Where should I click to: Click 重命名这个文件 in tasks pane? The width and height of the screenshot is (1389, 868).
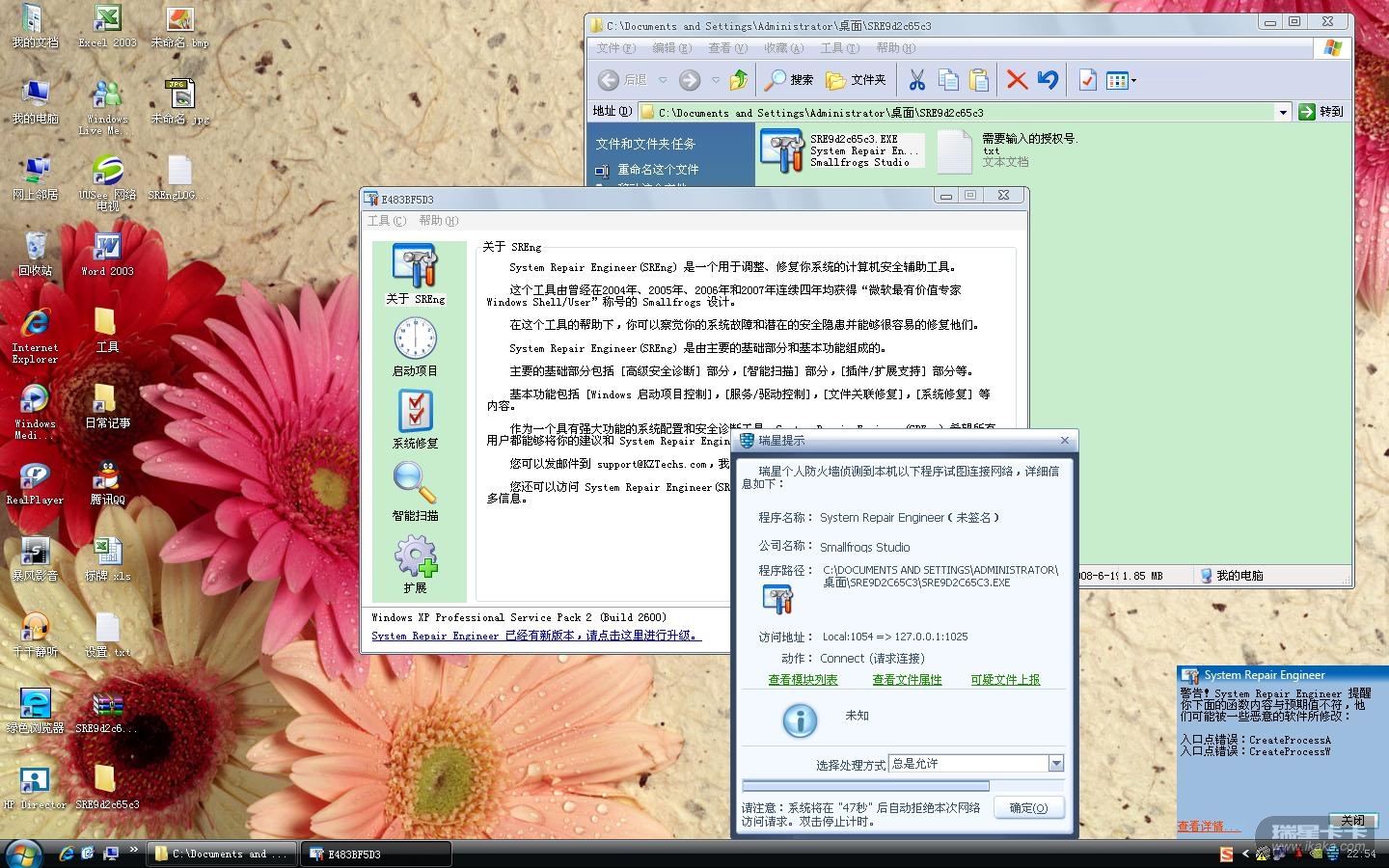(658, 170)
